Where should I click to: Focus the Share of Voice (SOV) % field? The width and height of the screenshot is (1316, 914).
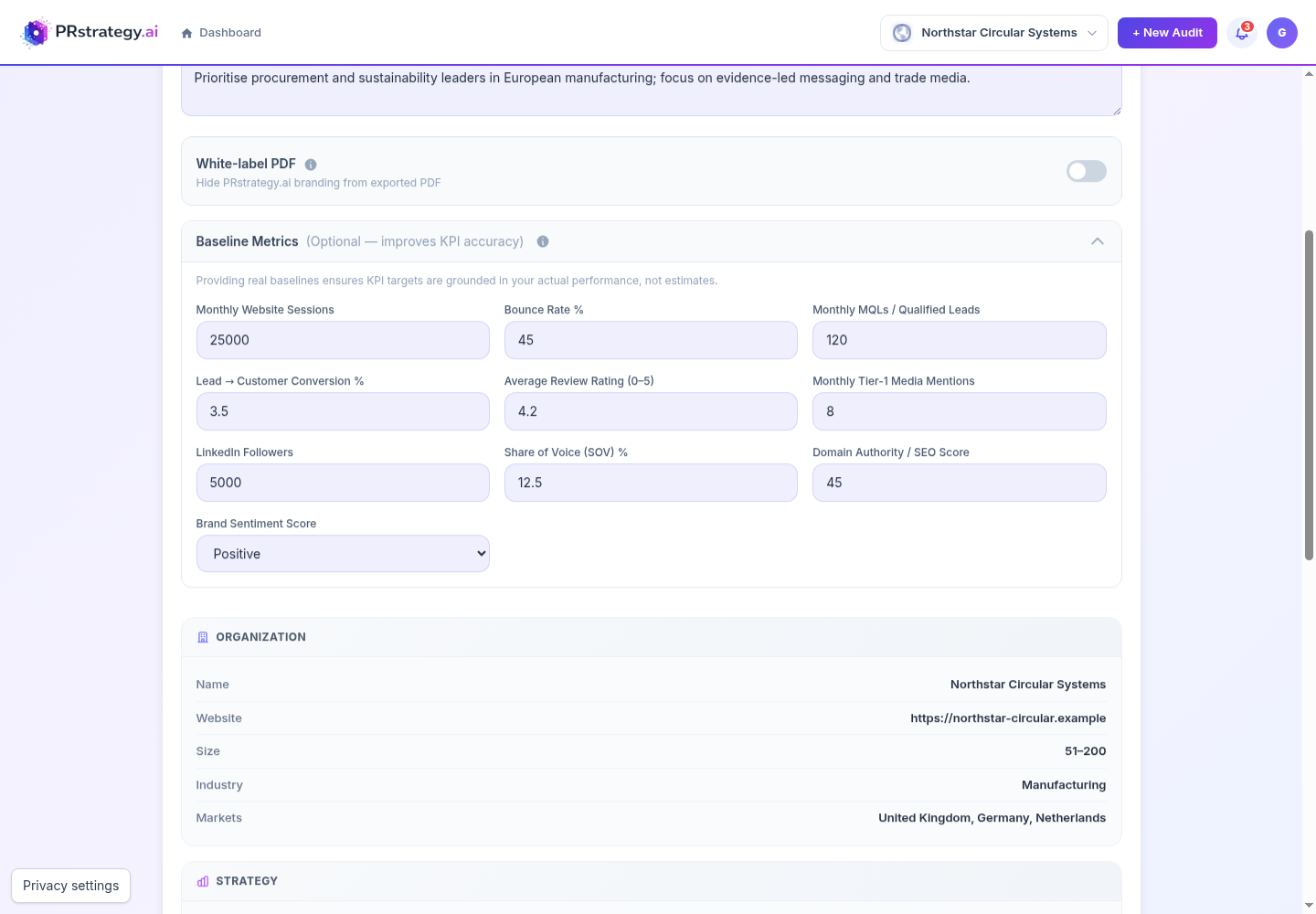(x=651, y=483)
